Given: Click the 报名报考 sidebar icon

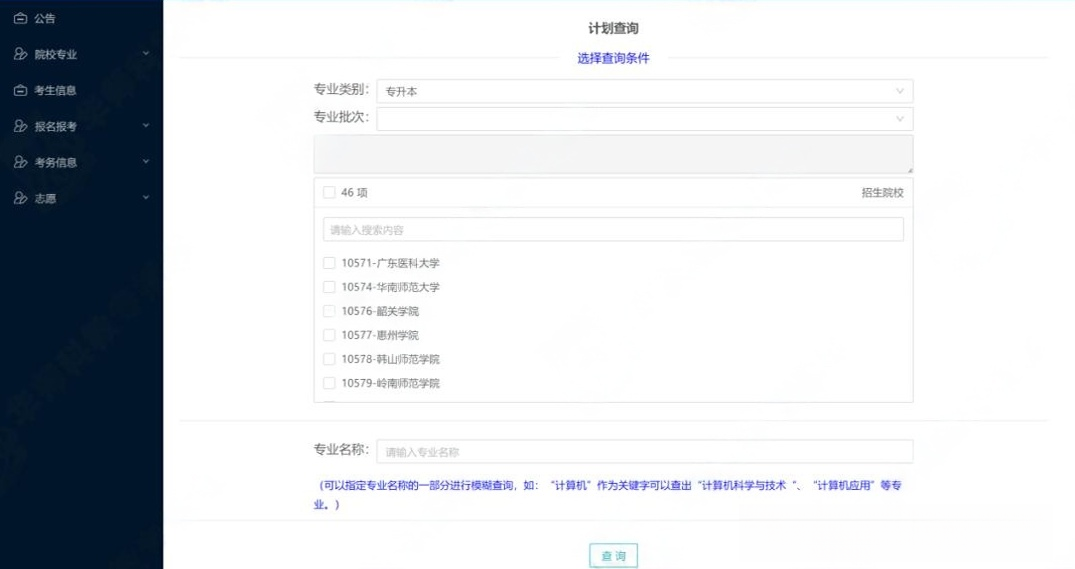Looking at the screenshot, I should (x=20, y=127).
